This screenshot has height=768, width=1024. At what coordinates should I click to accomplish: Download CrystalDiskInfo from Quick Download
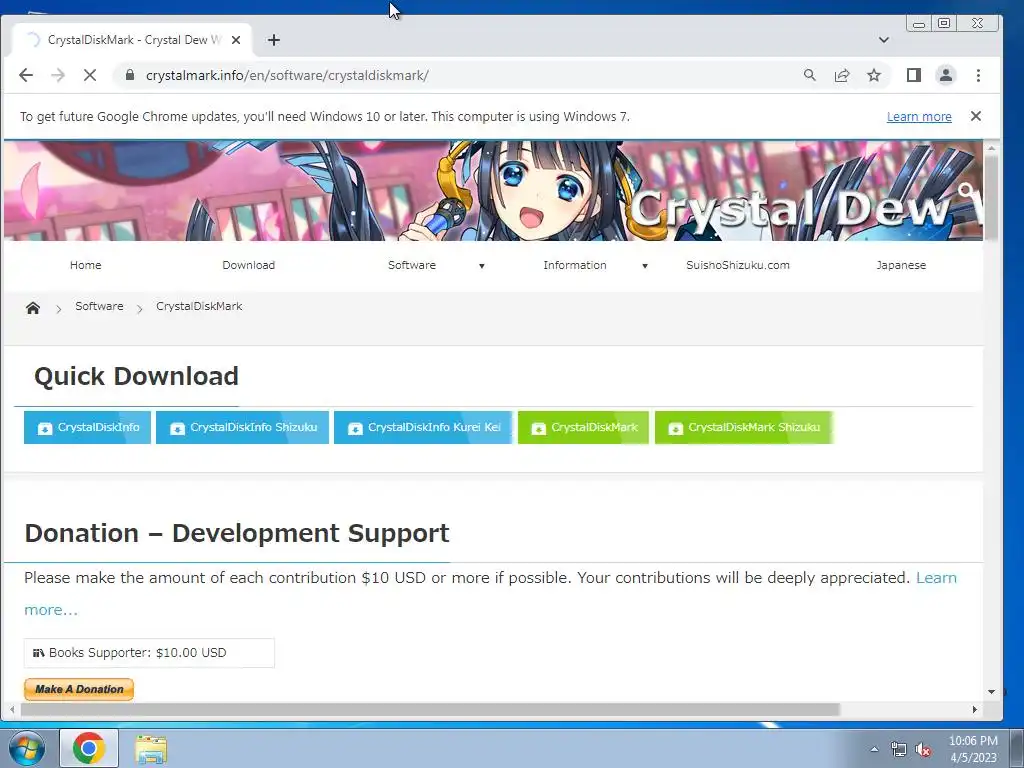click(x=88, y=427)
